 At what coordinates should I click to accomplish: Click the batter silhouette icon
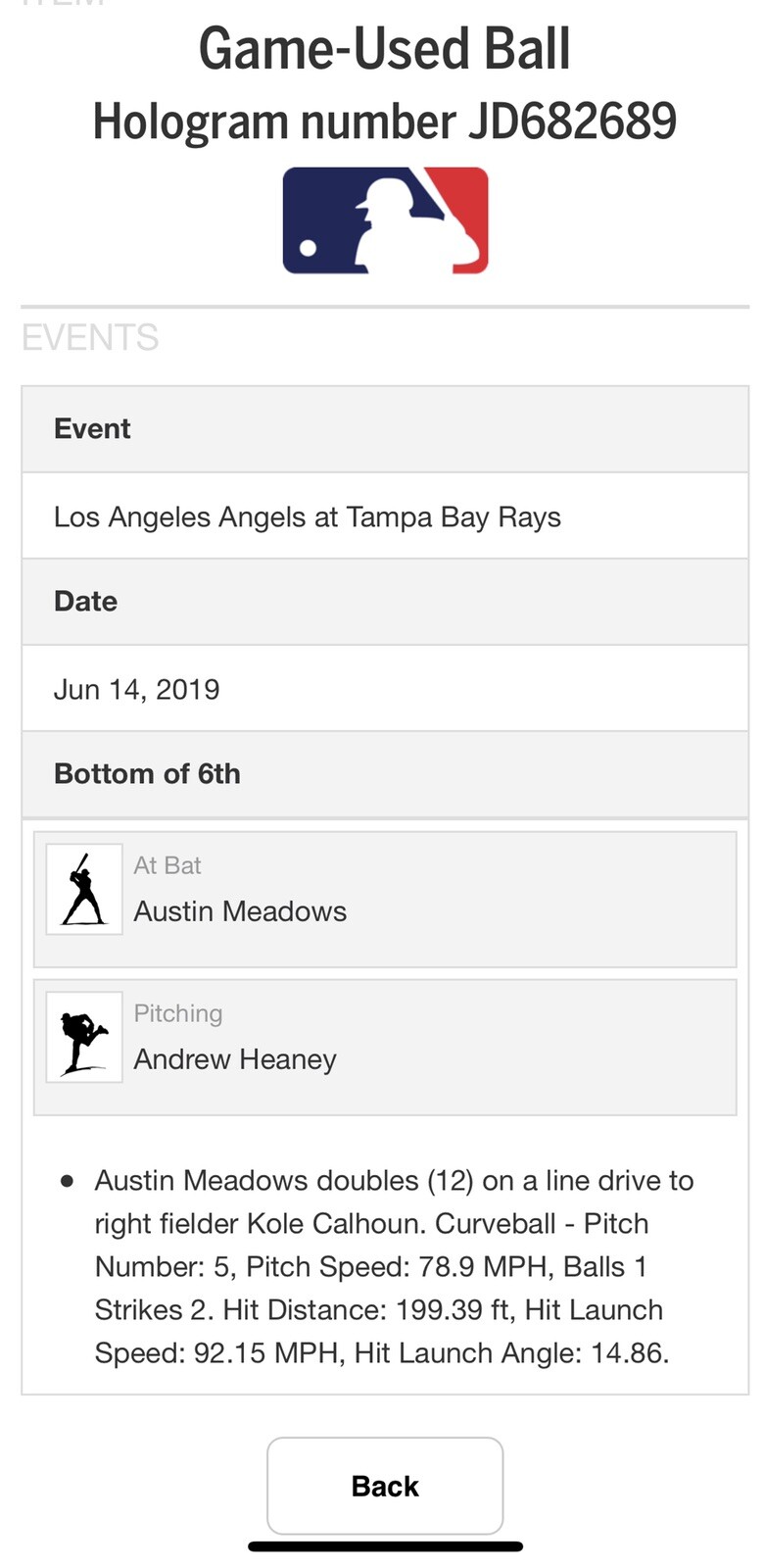coord(84,889)
